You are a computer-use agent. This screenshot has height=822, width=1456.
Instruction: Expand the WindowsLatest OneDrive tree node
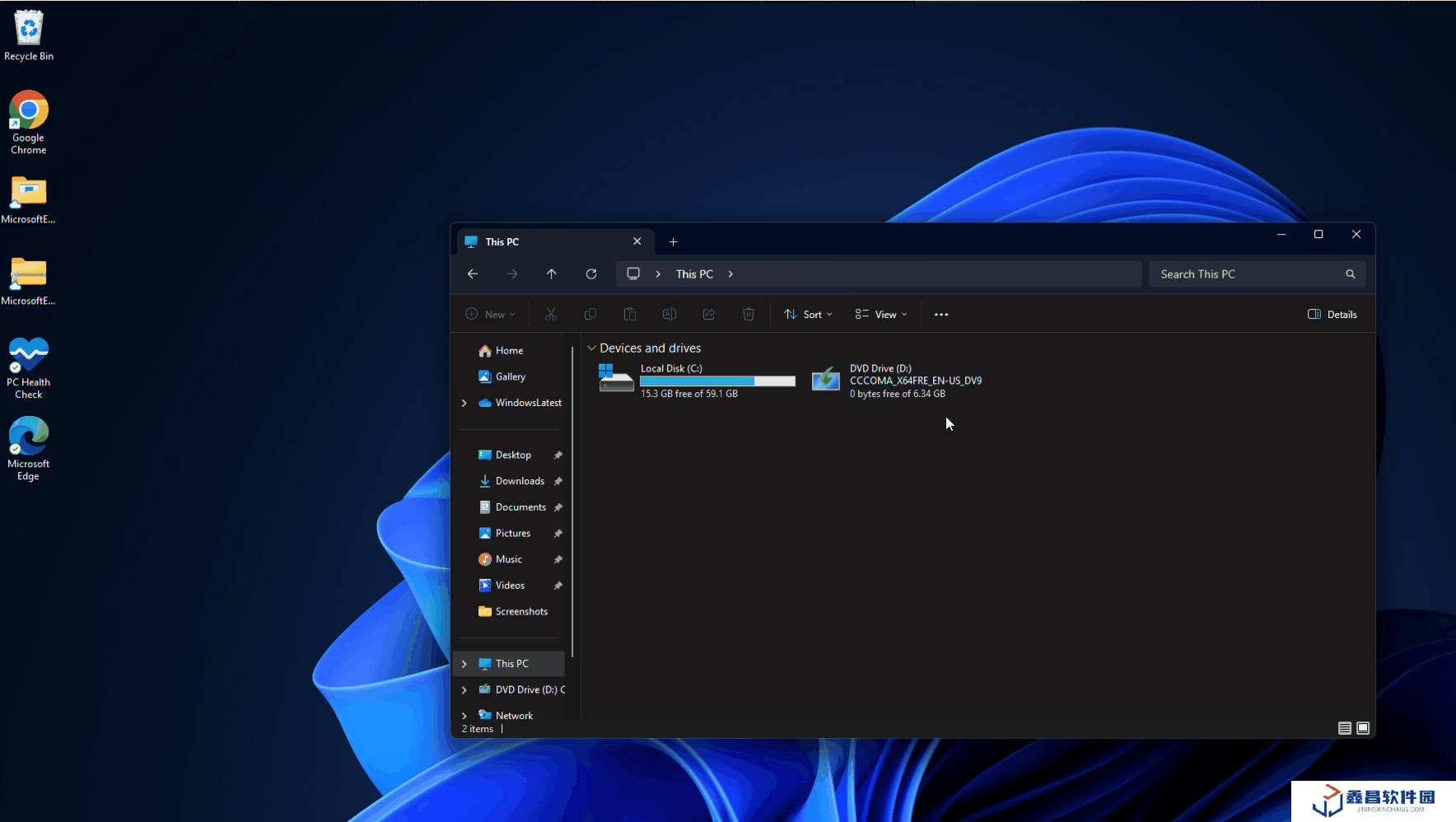point(464,403)
